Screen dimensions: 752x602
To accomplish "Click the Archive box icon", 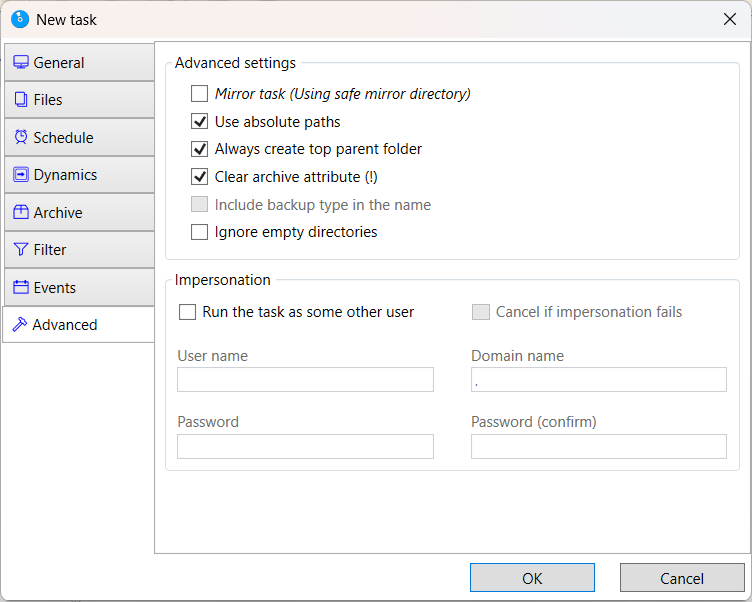I will (21, 213).
